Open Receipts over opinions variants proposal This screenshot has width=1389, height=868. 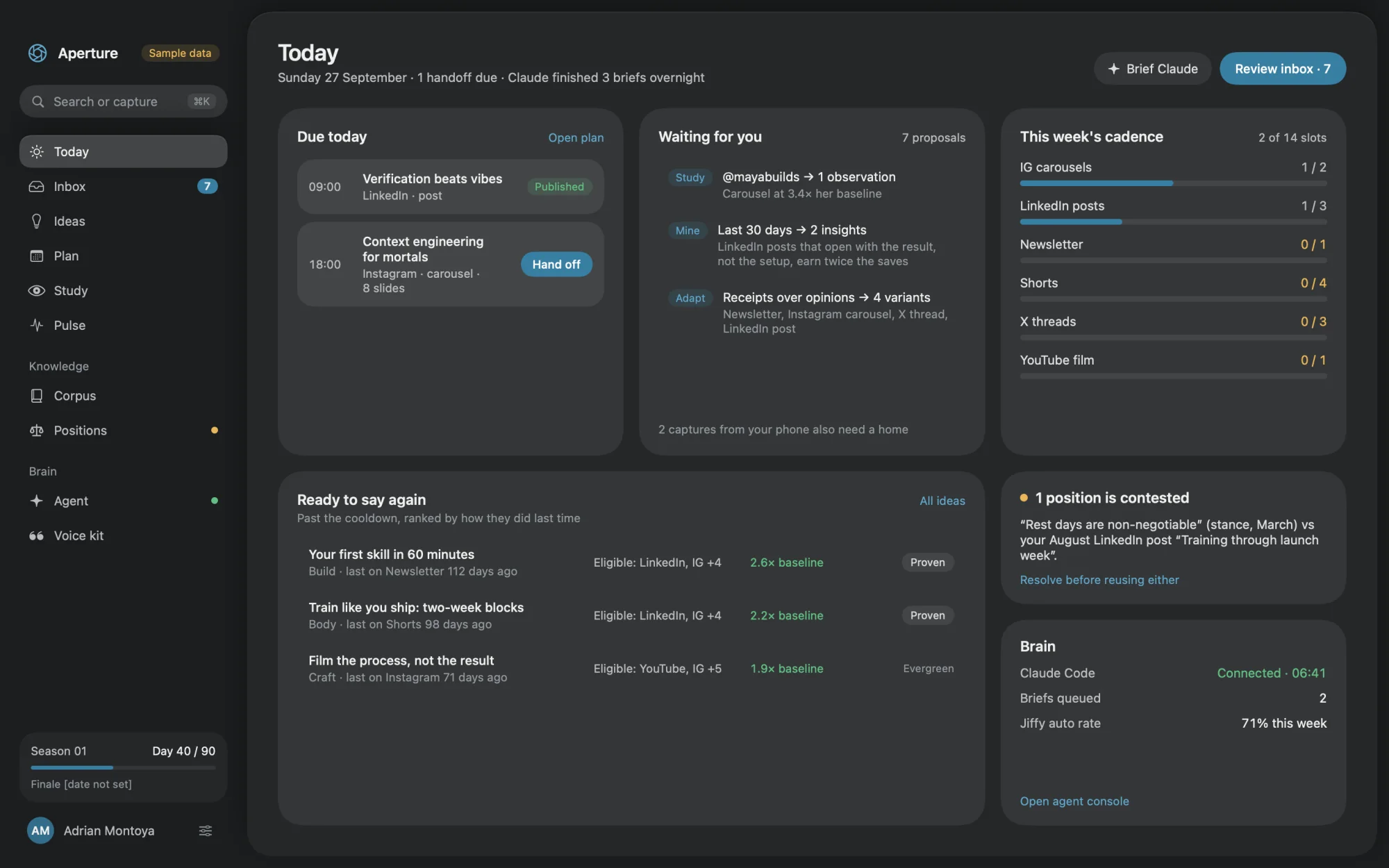(812, 312)
